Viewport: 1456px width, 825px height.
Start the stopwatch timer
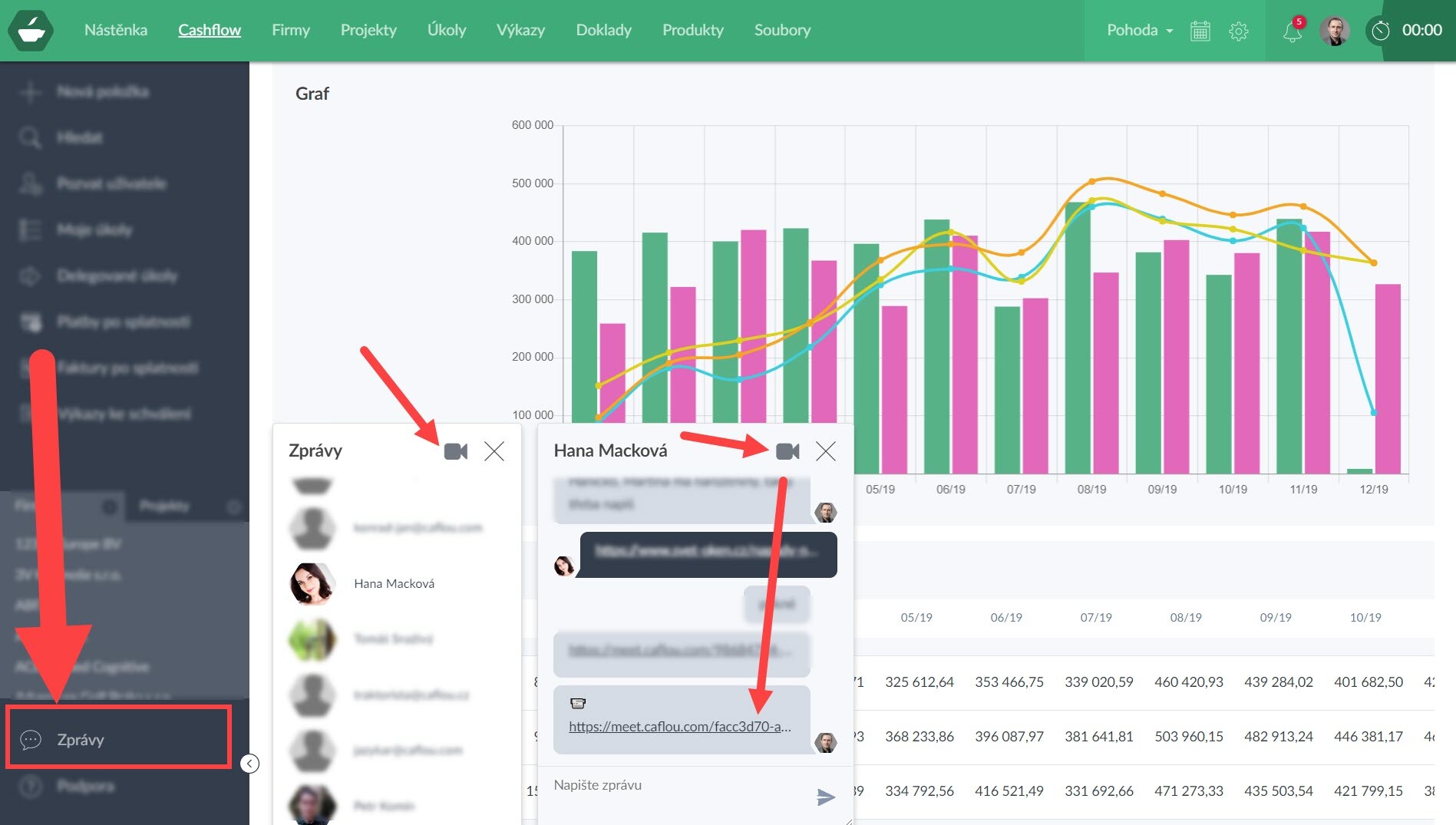tap(1381, 31)
